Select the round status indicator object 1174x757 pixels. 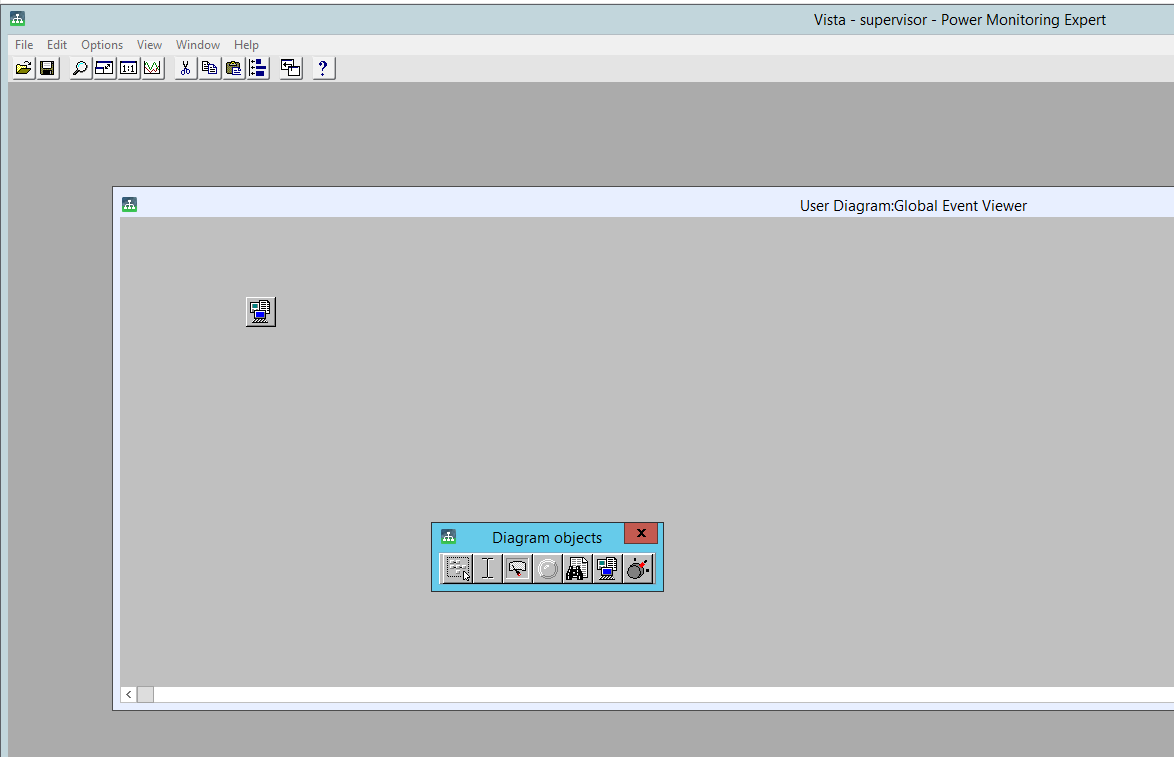[547, 569]
